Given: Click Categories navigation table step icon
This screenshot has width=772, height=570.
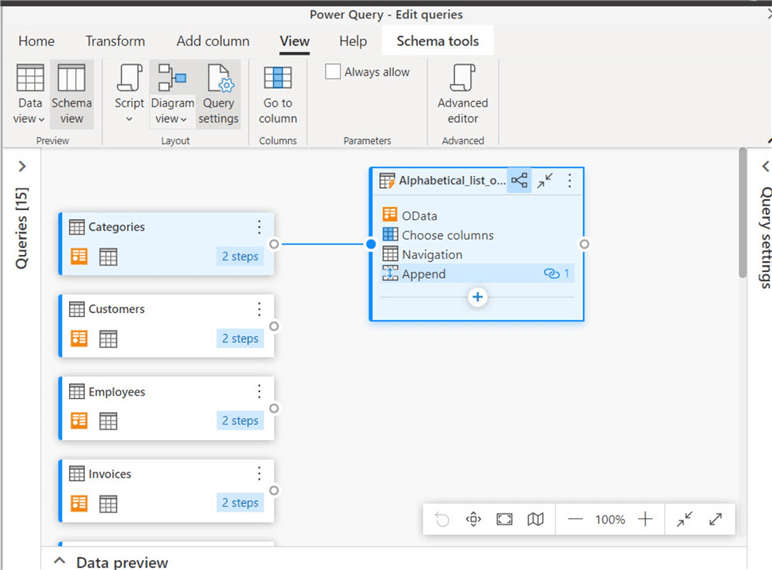Looking at the screenshot, I should [x=108, y=256].
